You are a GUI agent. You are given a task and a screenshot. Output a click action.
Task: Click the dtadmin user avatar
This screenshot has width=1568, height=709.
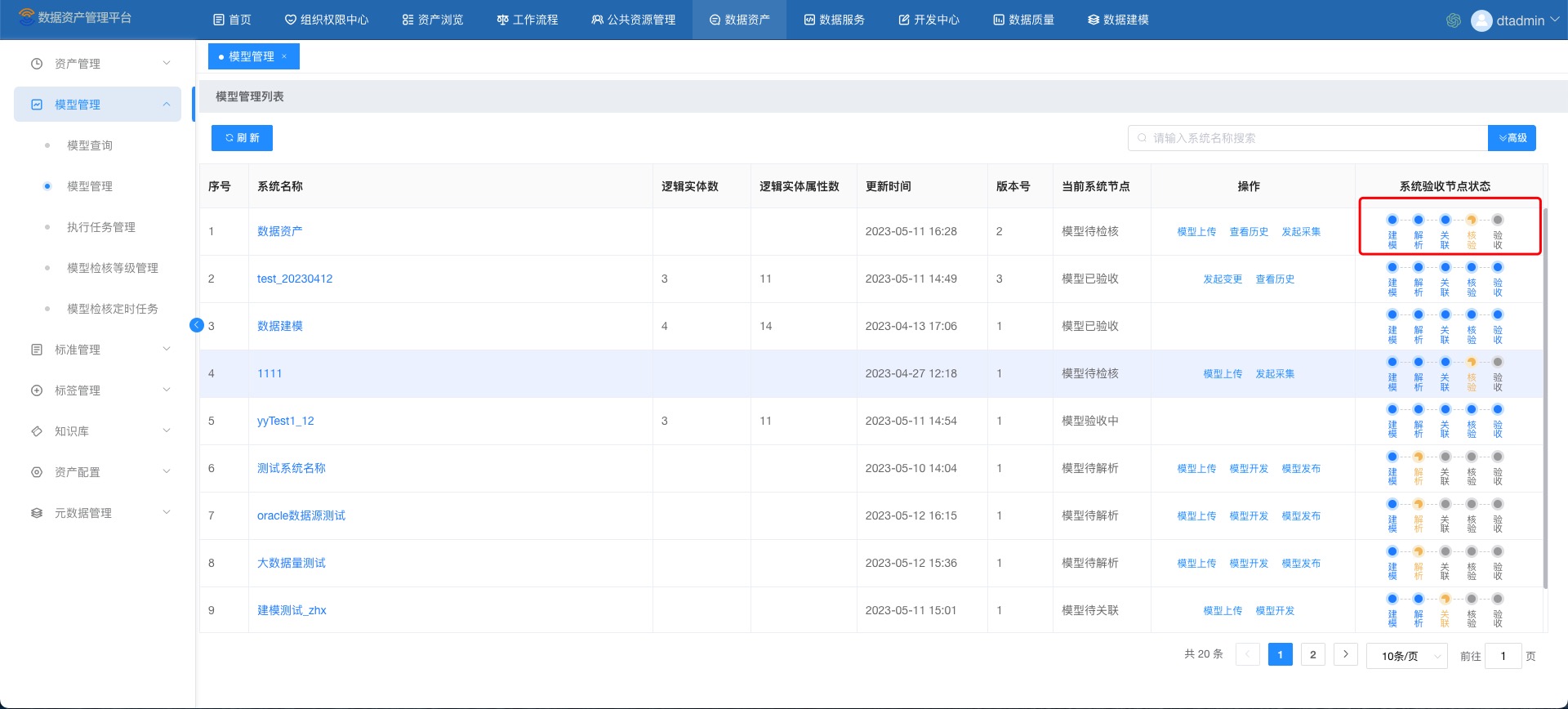[1481, 20]
